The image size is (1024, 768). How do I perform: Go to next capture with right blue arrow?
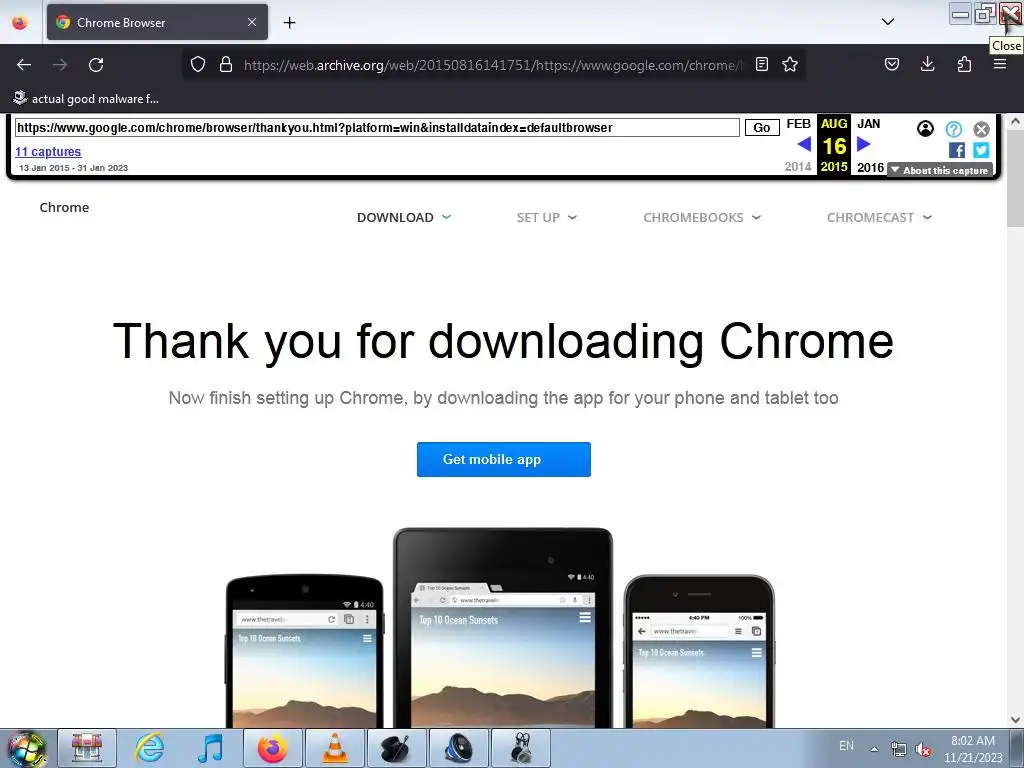[863, 144]
